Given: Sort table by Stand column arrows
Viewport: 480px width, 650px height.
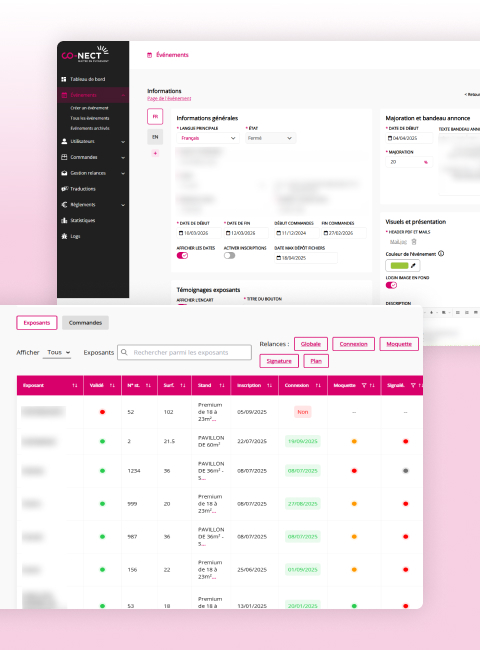Looking at the screenshot, I should tap(222, 386).
